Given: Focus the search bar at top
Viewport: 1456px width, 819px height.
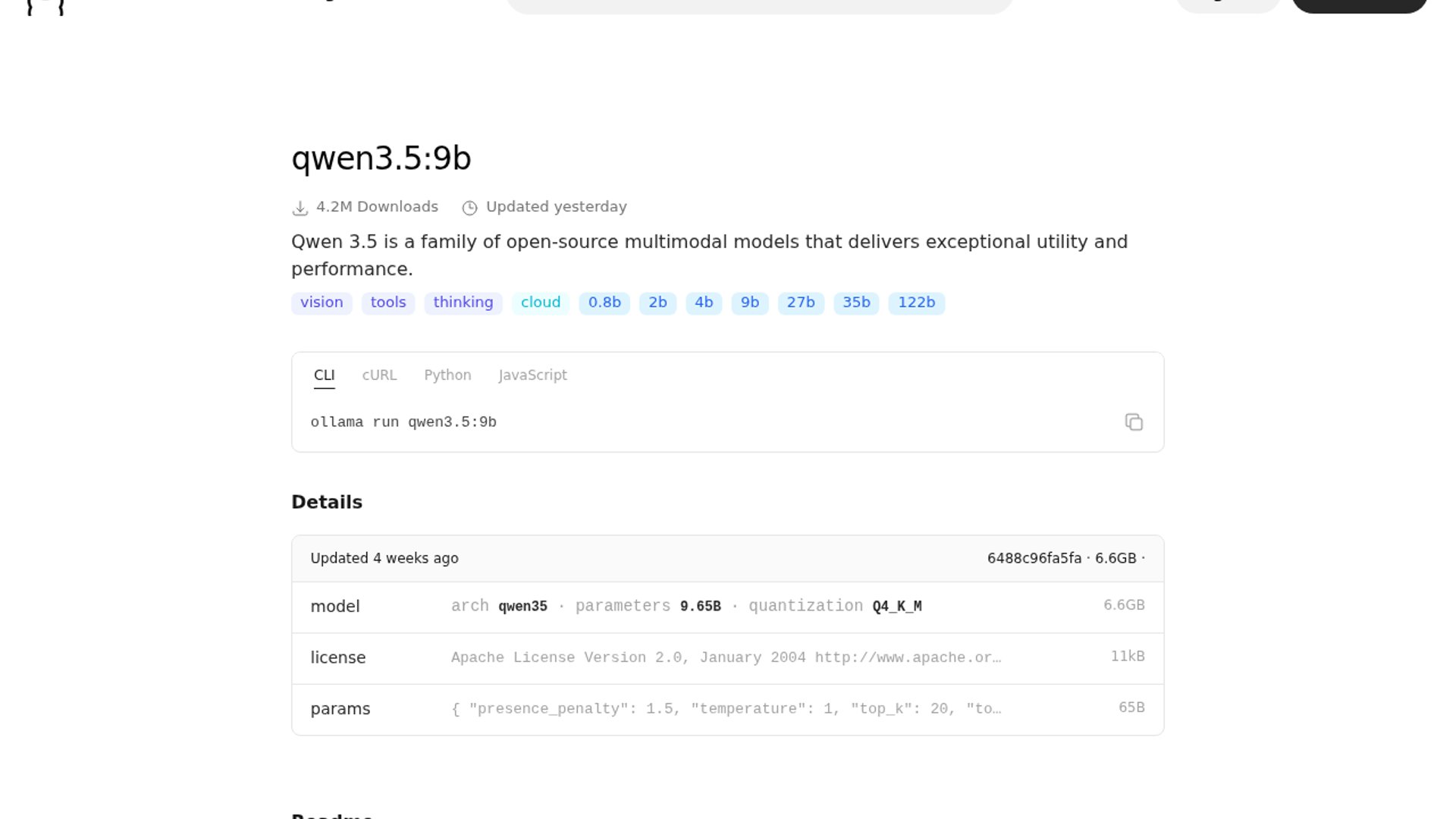Looking at the screenshot, I should tap(758, 6).
